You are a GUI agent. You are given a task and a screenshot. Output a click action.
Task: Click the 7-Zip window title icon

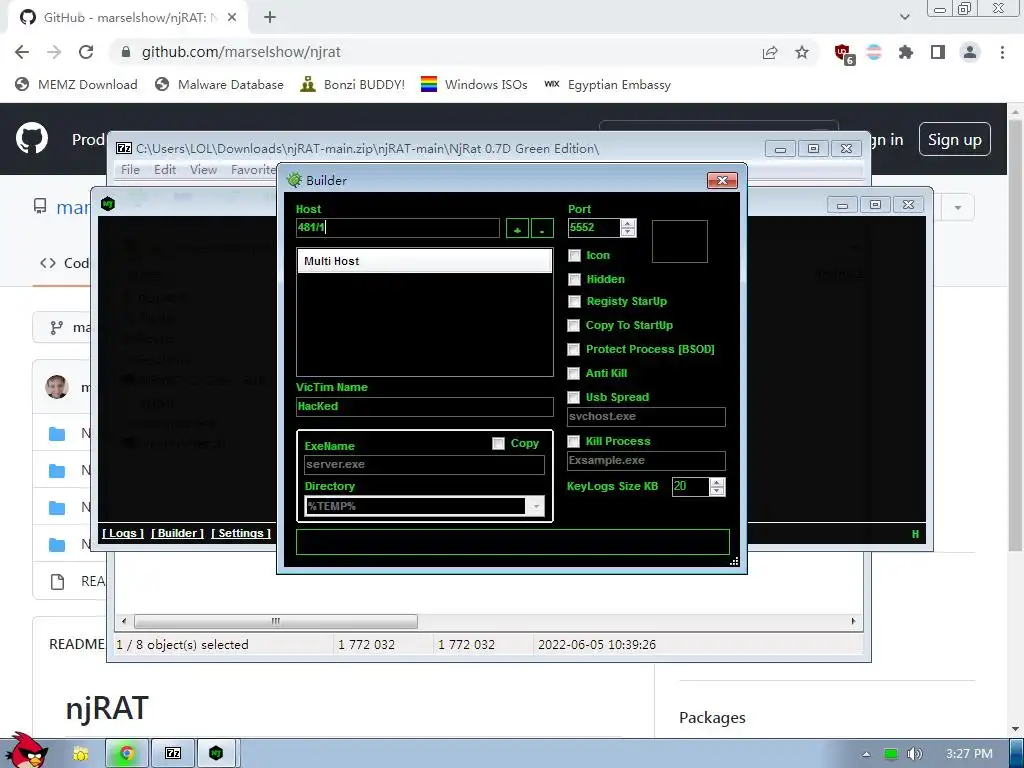(x=123, y=148)
